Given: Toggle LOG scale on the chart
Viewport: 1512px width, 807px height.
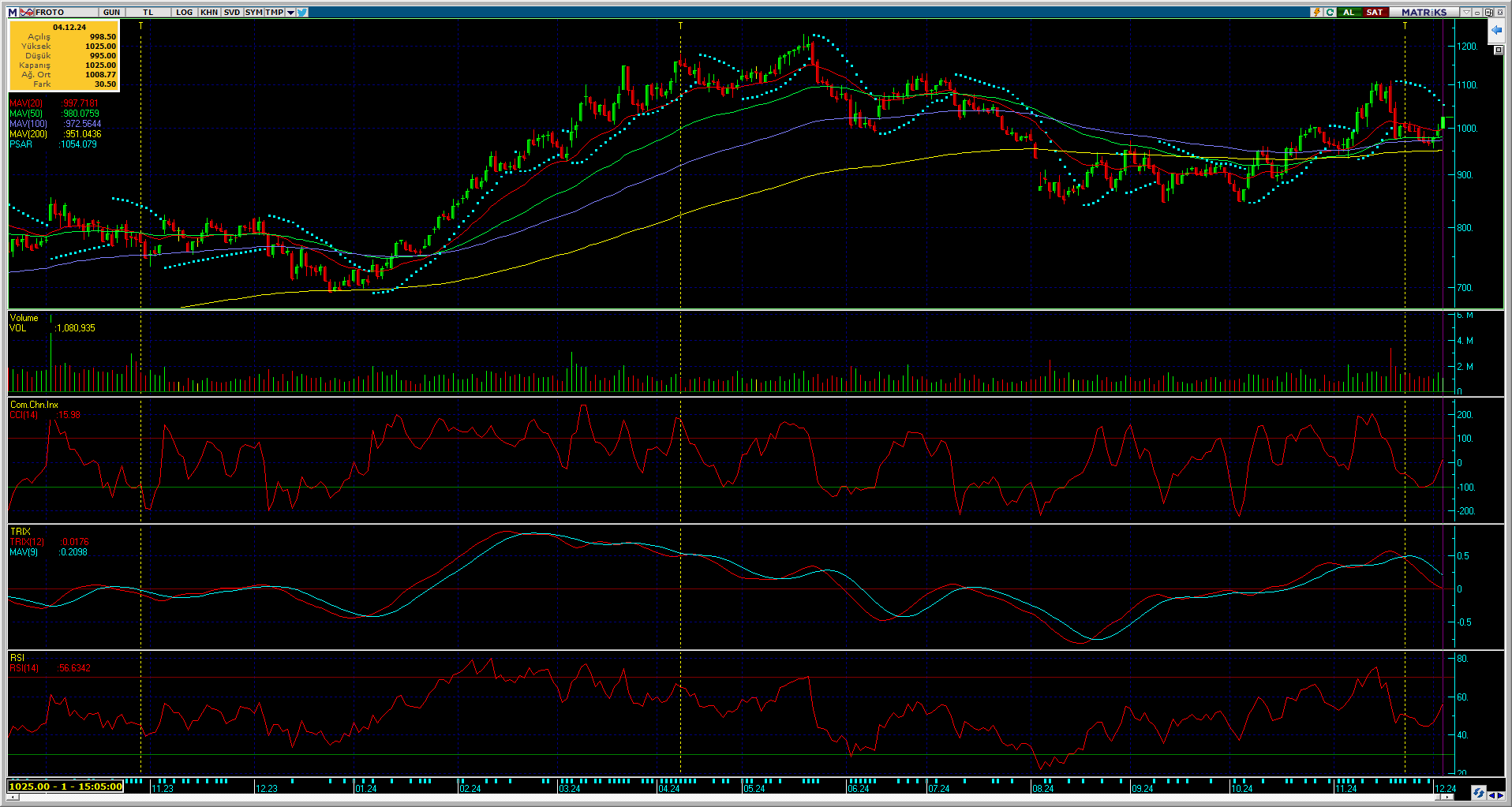Looking at the screenshot, I should [x=185, y=13].
